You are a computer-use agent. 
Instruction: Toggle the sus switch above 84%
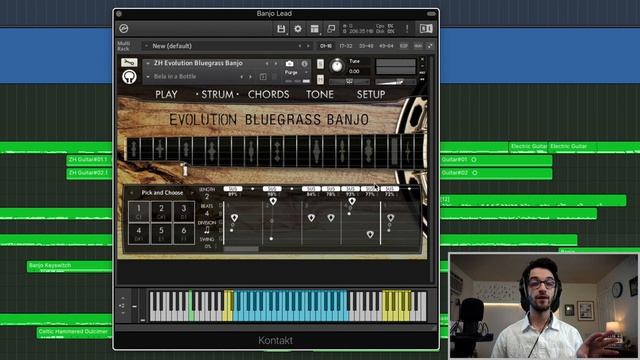click(x=311, y=189)
